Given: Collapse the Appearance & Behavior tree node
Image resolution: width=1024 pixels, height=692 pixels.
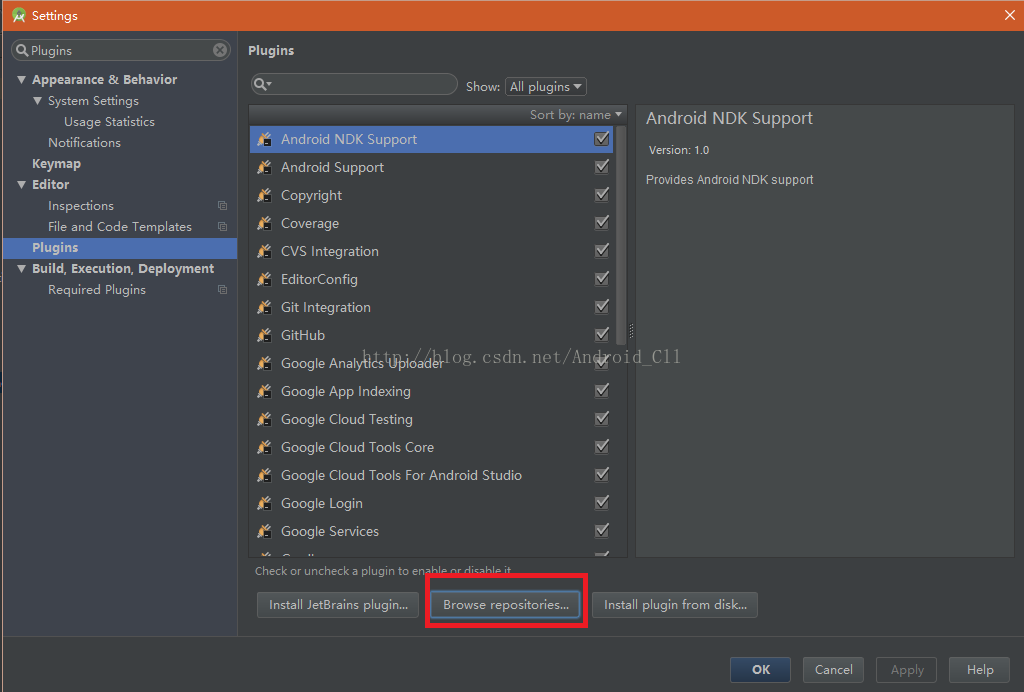Looking at the screenshot, I should (22, 80).
